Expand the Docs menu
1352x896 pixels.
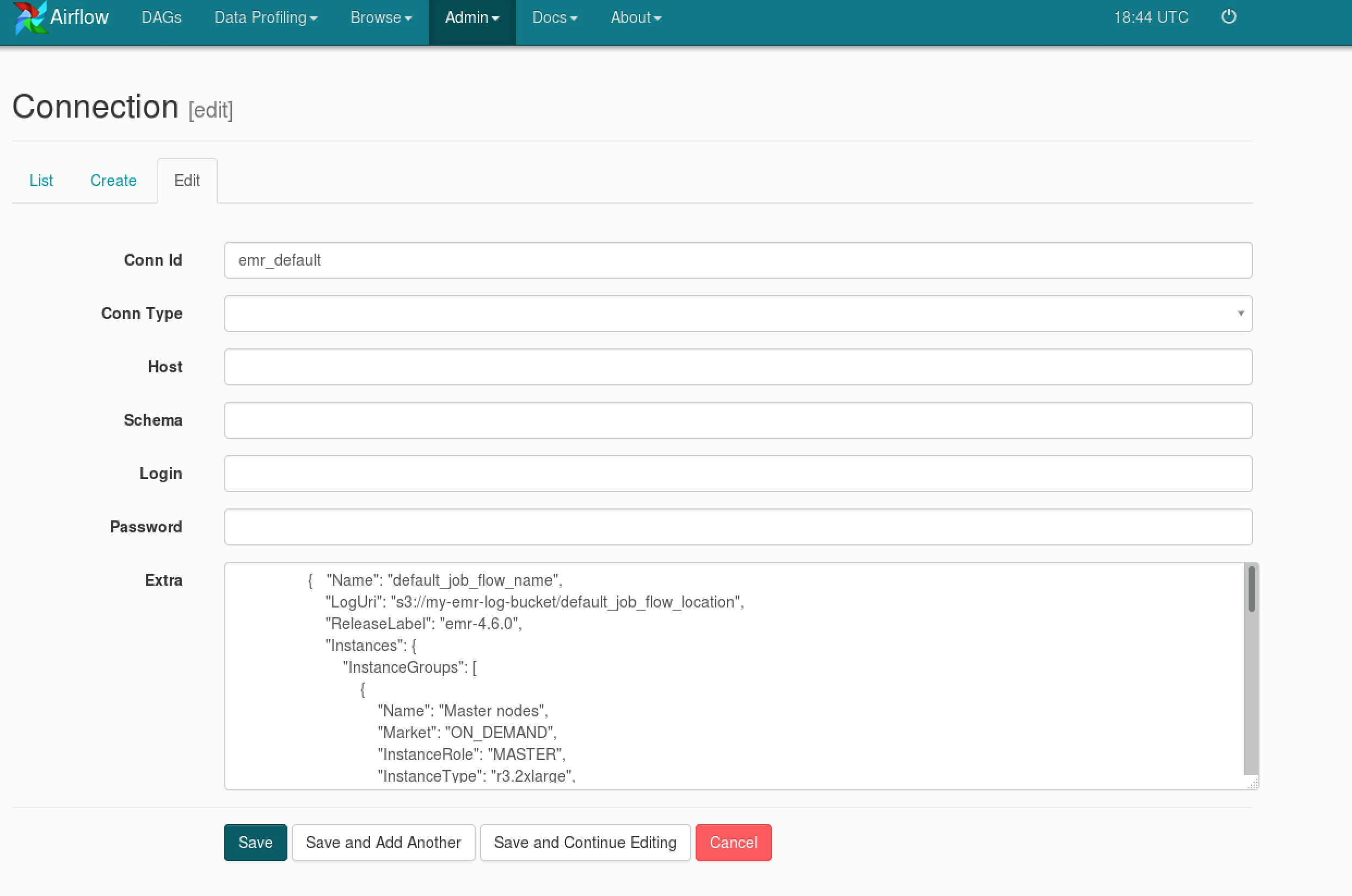click(555, 18)
